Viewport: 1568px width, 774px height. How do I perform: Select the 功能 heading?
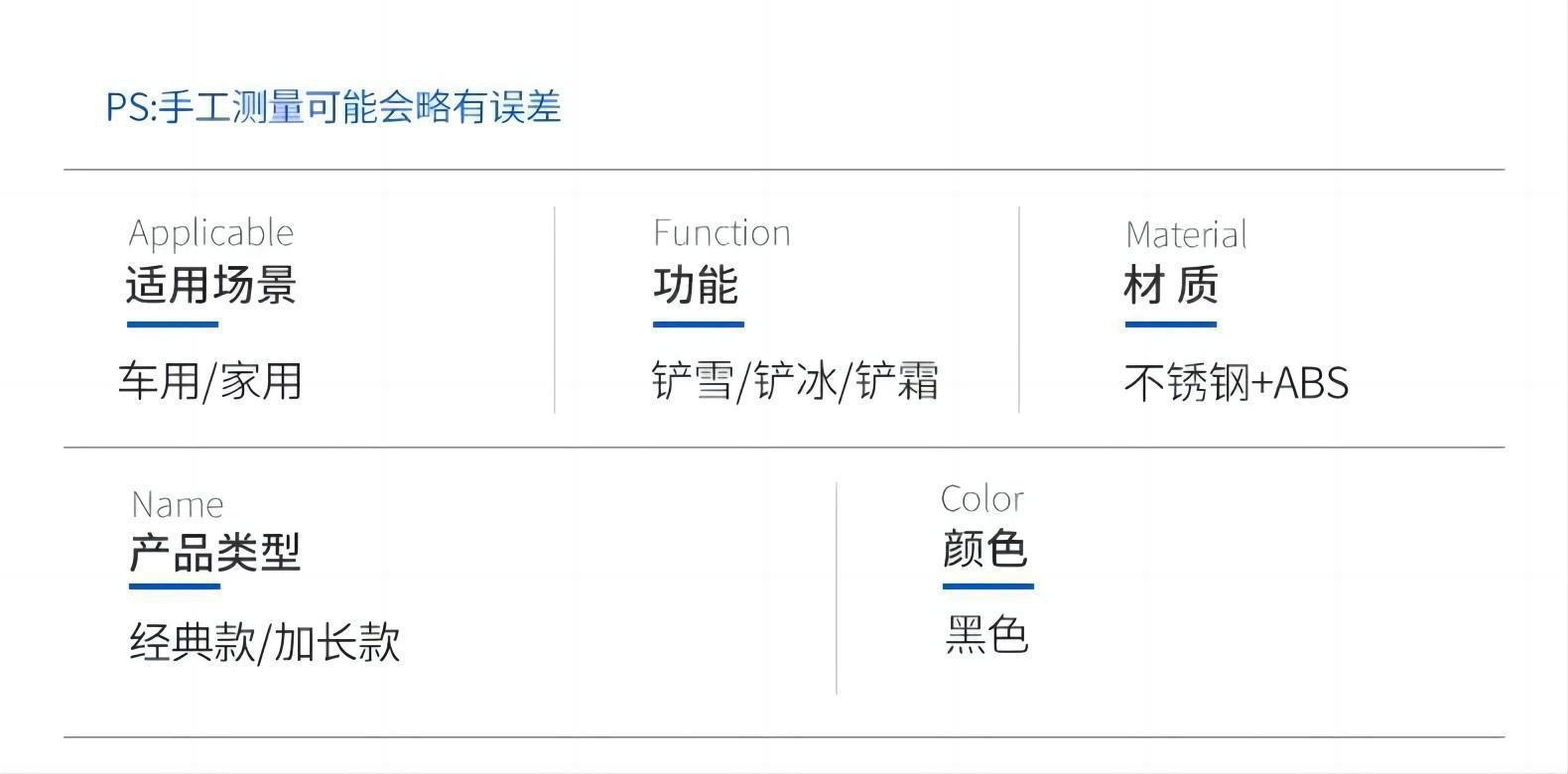(696, 286)
